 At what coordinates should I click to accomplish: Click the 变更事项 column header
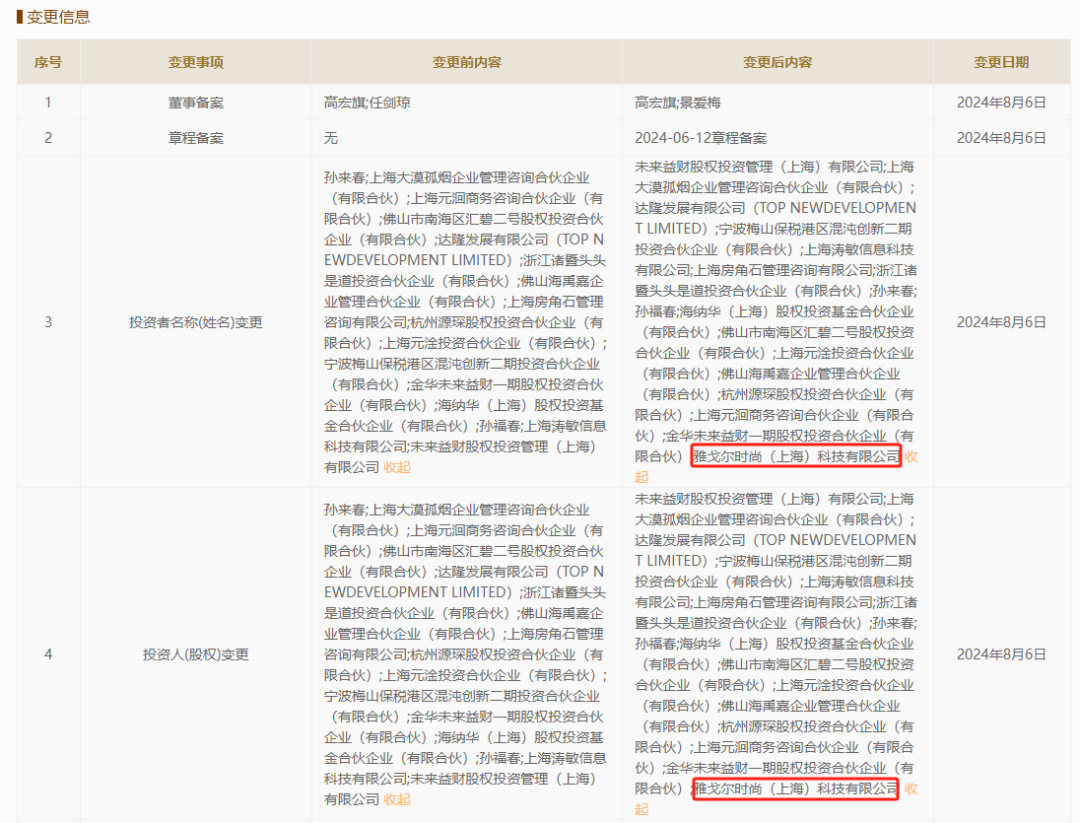(x=196, y=62)
